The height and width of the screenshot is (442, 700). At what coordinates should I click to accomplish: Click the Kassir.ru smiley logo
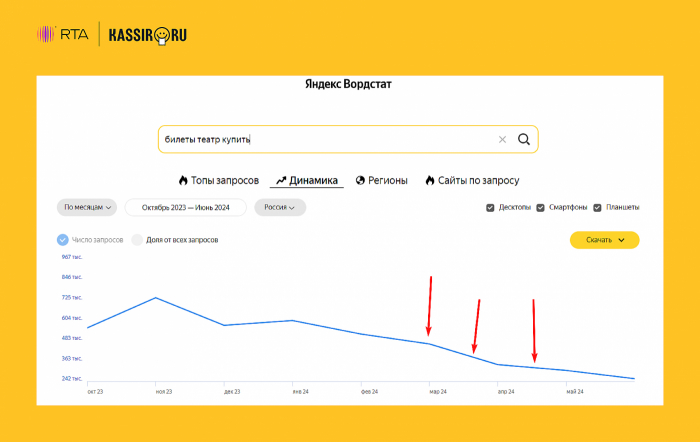tap(162, 35)
